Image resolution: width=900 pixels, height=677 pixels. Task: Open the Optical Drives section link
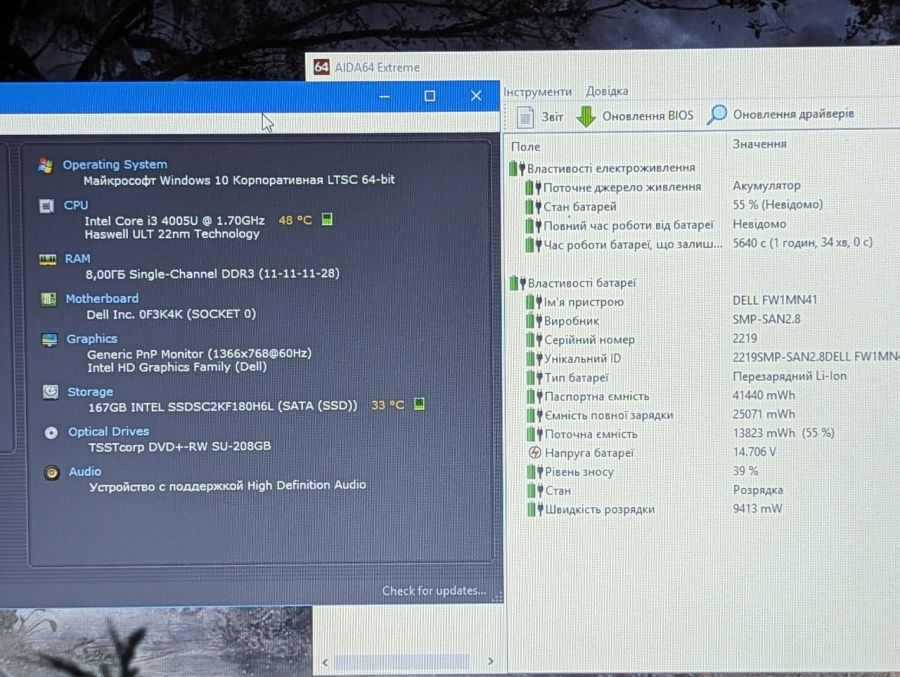[108, 432]
